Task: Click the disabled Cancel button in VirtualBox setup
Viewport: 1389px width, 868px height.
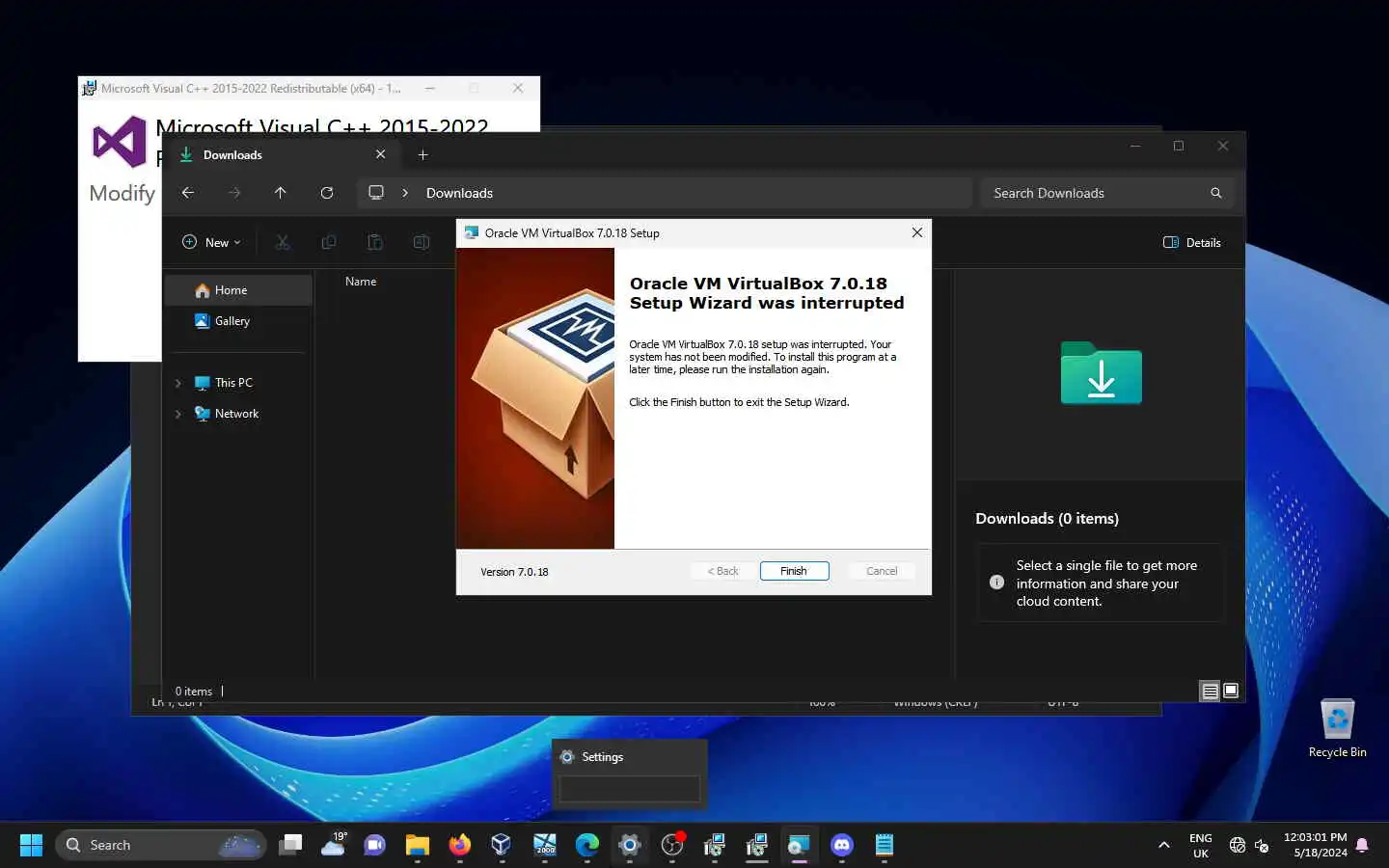Action: (x=882, y=571)
